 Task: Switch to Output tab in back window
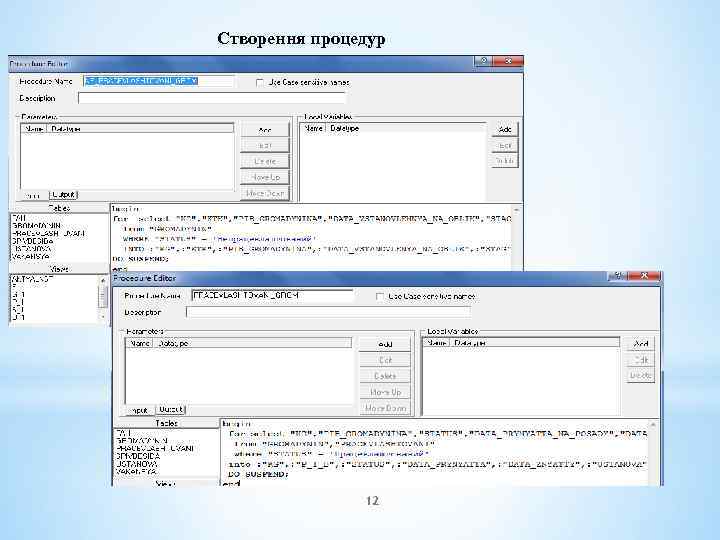63,195
